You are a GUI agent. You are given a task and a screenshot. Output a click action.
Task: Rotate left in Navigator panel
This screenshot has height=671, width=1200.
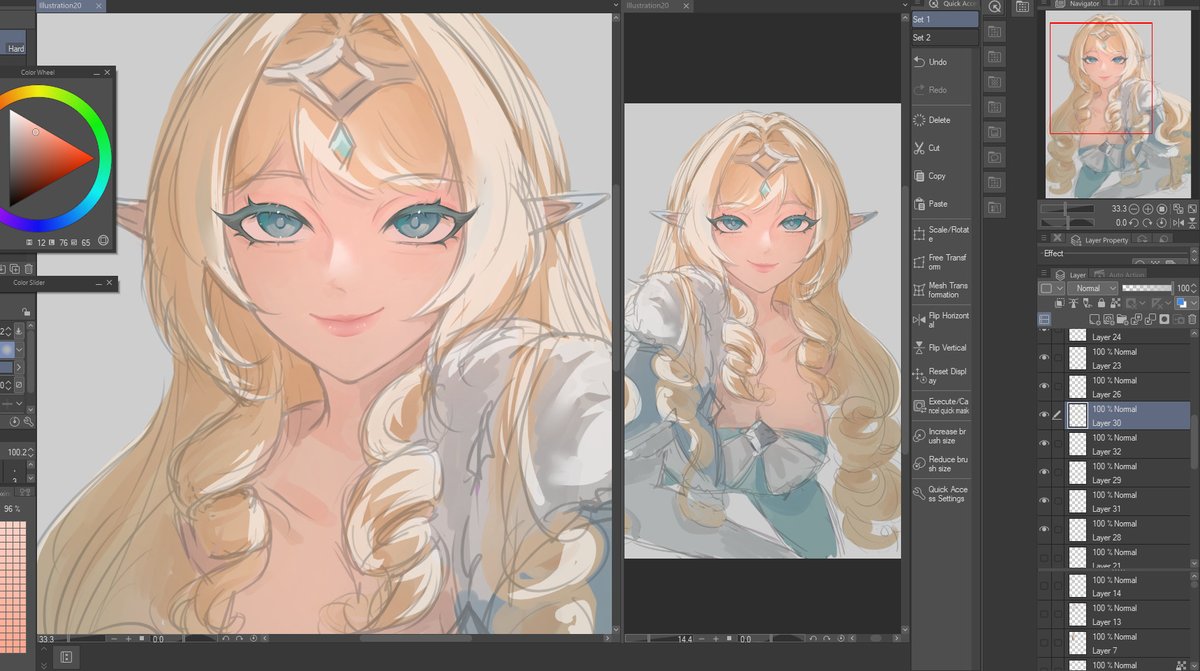pyautogui.click(x=1133, y=223)
